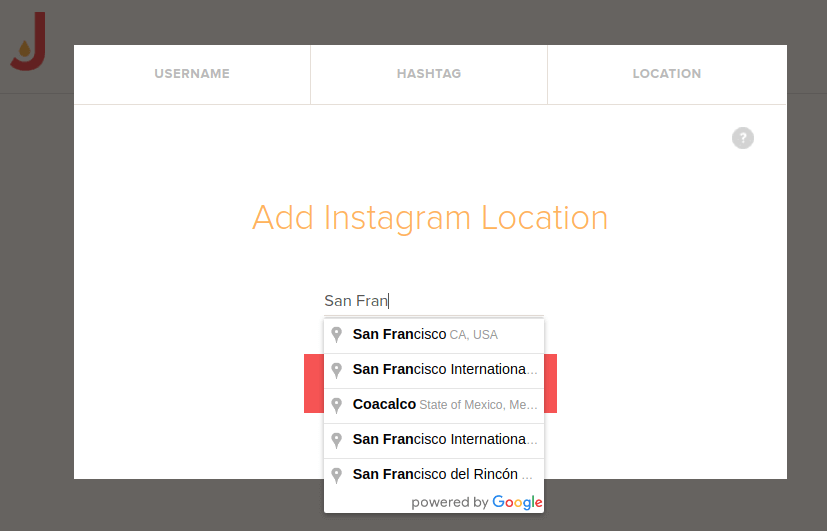The width and height of the screenshot is (827, 531).
Task: Click the 'powered by Google' logo
Action: (476, 502)
